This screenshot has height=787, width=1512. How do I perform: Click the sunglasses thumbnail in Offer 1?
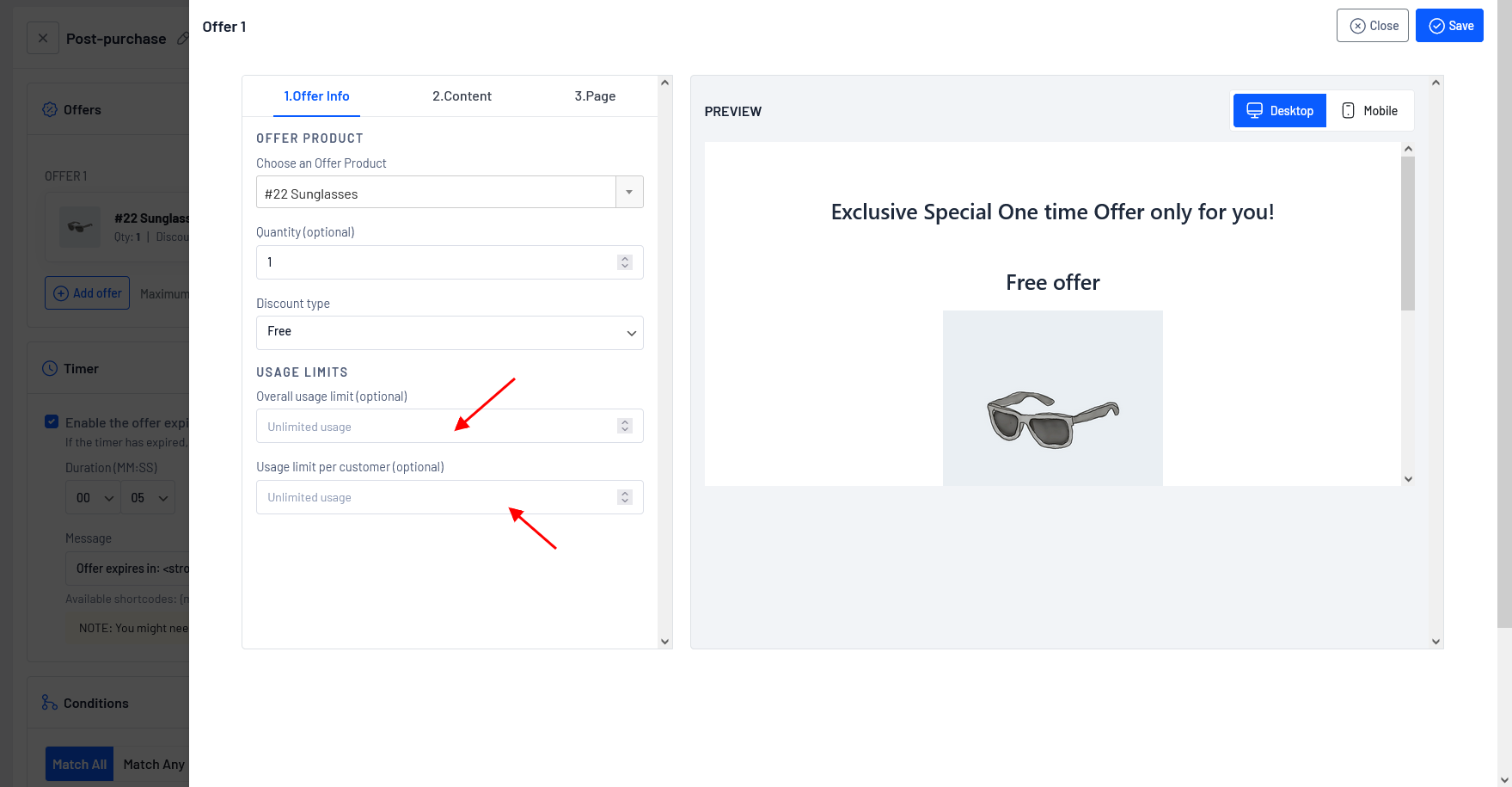[80, 227]
